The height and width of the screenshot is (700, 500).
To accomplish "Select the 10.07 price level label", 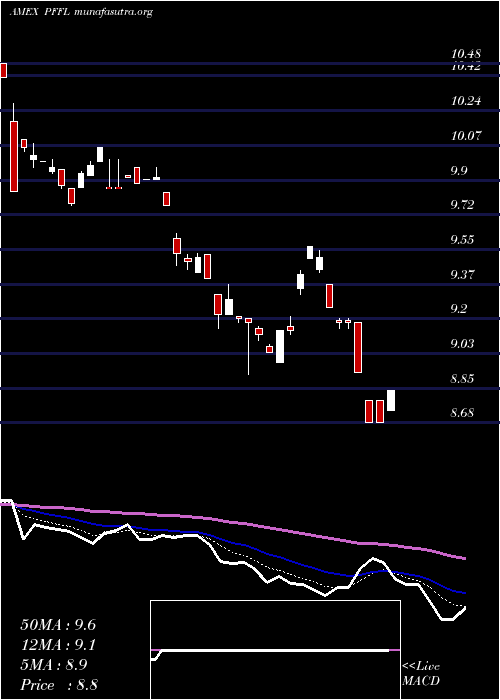I will (466, 135).
